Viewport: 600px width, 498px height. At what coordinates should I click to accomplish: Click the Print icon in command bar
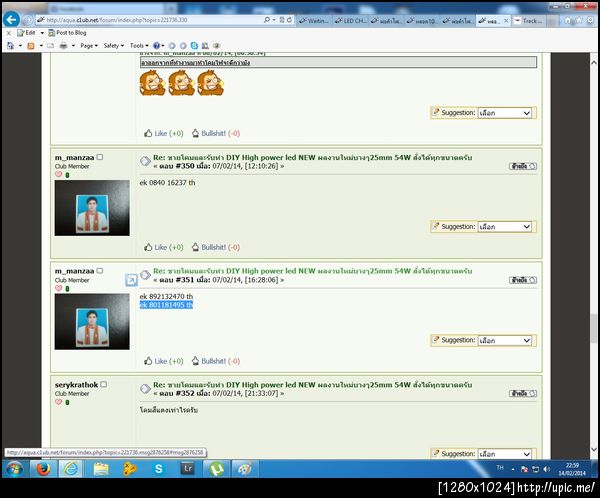point(63,46)
